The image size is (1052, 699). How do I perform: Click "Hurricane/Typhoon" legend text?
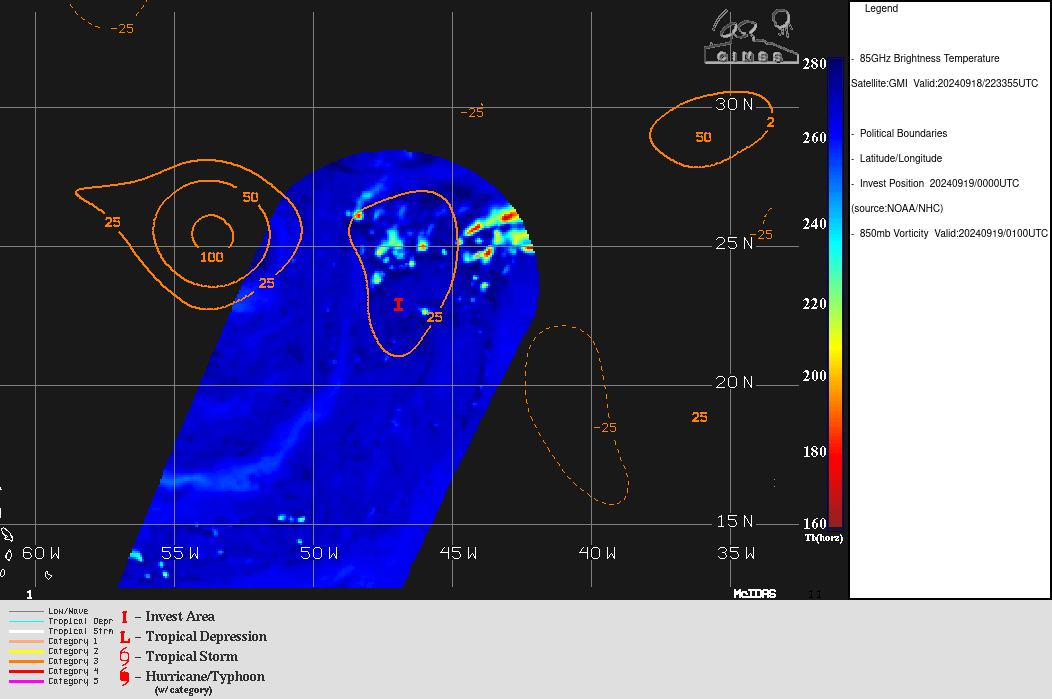(x=205, y=677)
